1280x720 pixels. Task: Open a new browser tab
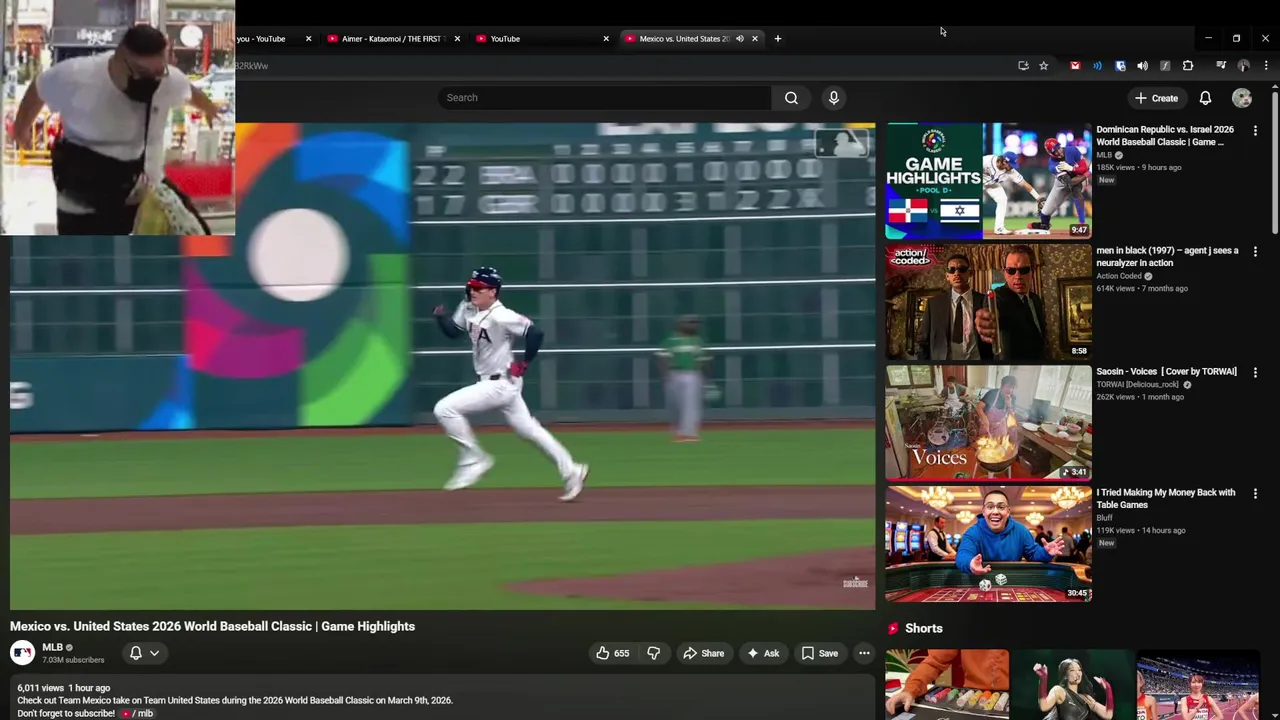point(777,39)
